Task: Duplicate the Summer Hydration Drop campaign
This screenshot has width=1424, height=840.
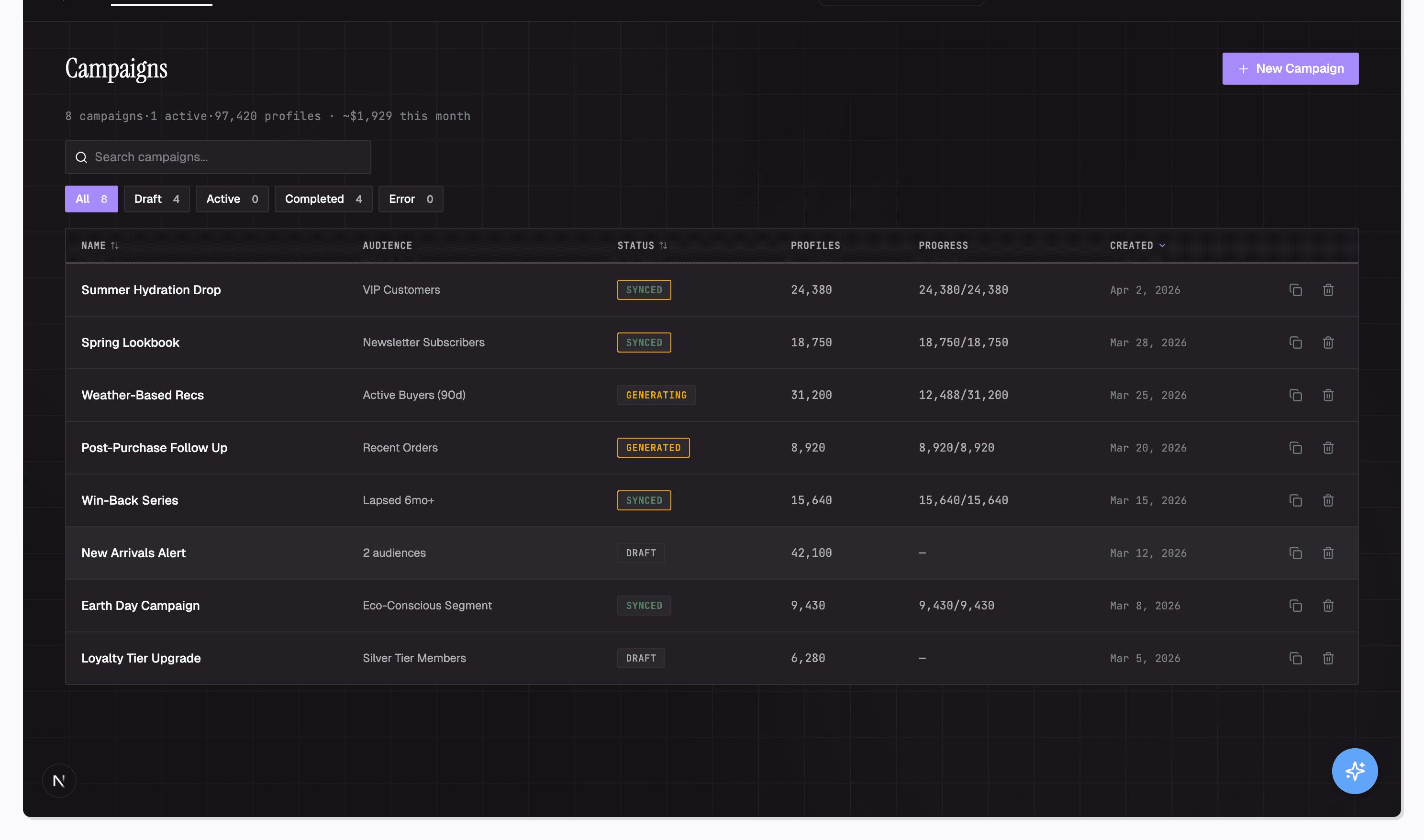Action: tap(1296, 290)
